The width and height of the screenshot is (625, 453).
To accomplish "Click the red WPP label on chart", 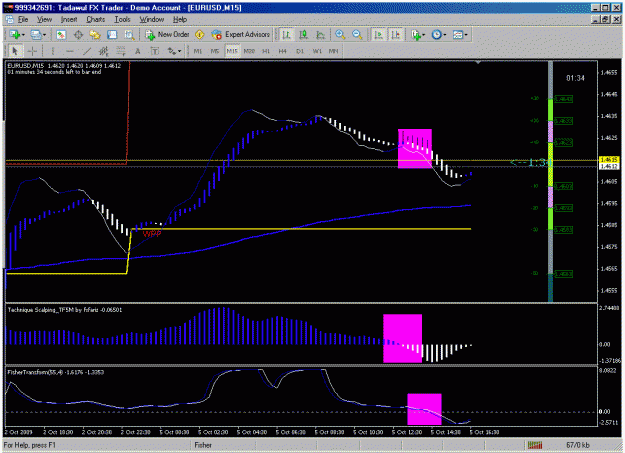I will coord(152,234).
